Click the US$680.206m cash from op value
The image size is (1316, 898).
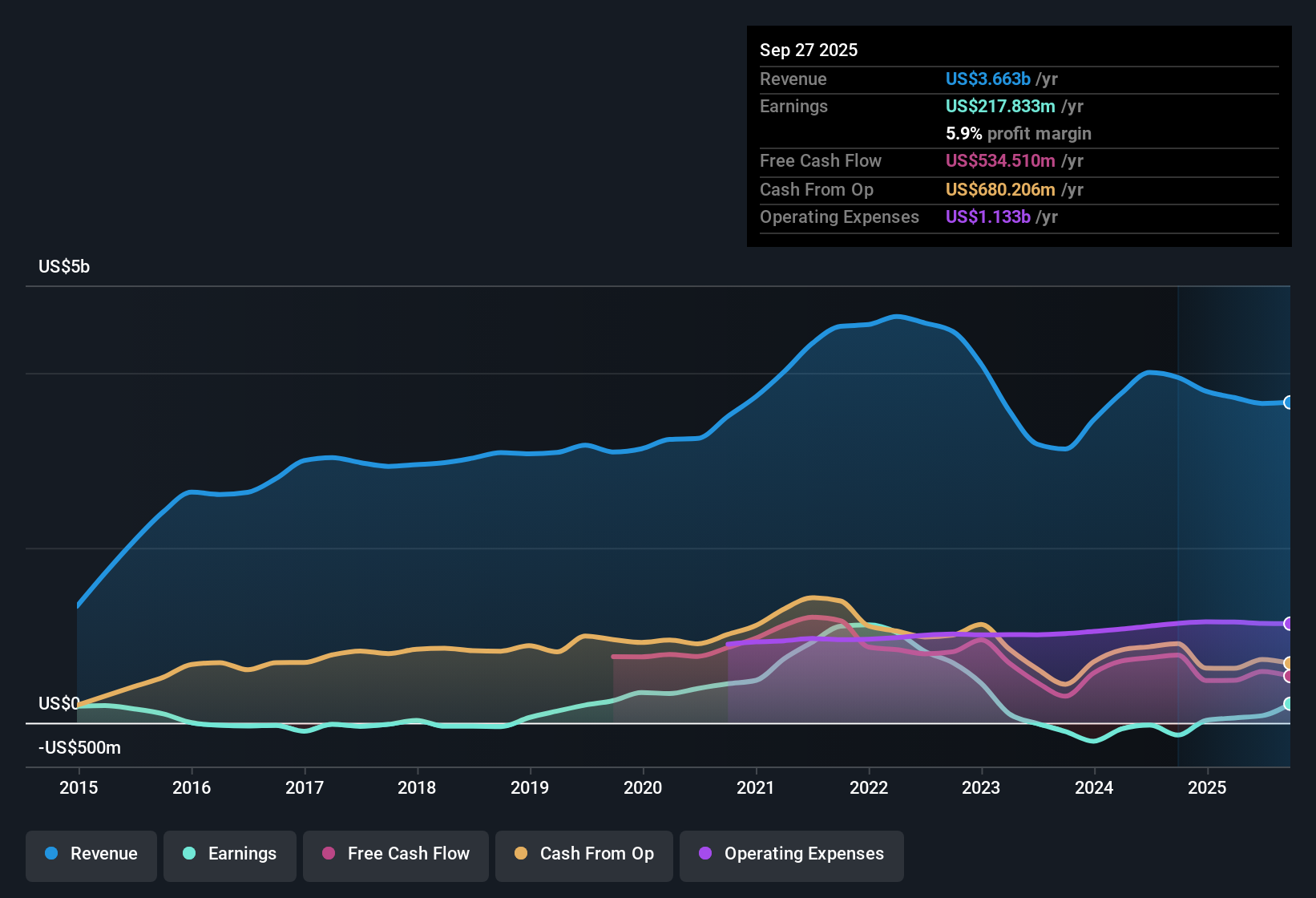point(1000,189)
